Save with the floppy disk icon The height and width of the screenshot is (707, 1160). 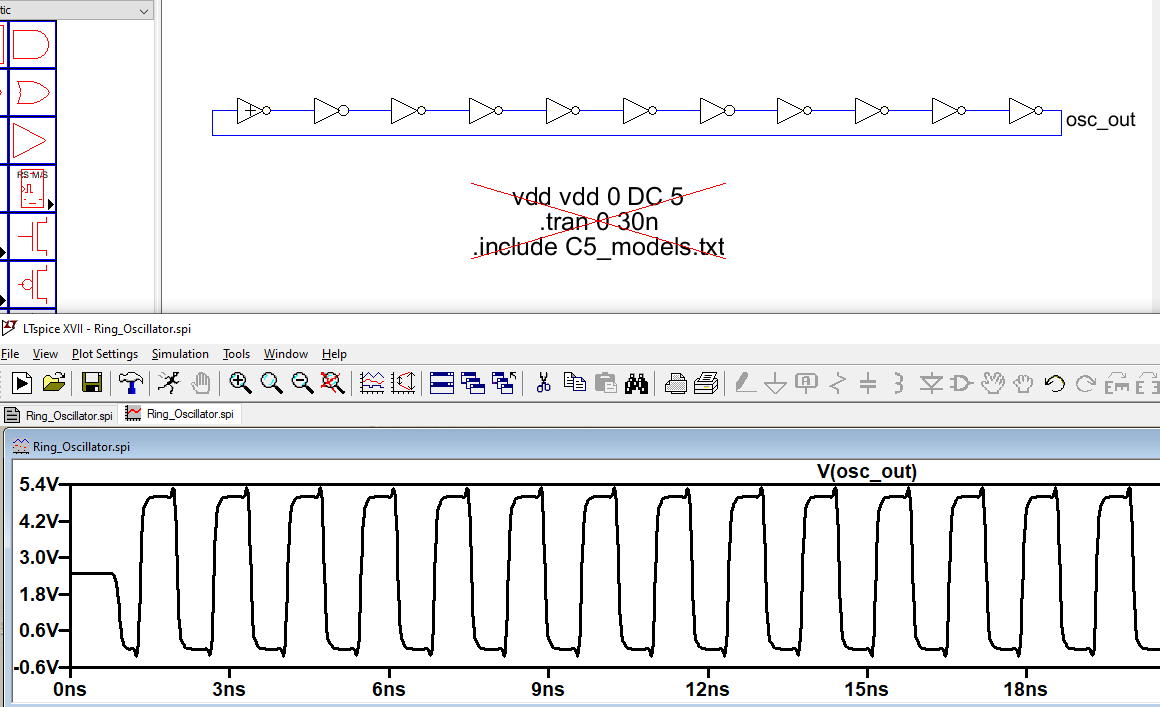[92, 383]
